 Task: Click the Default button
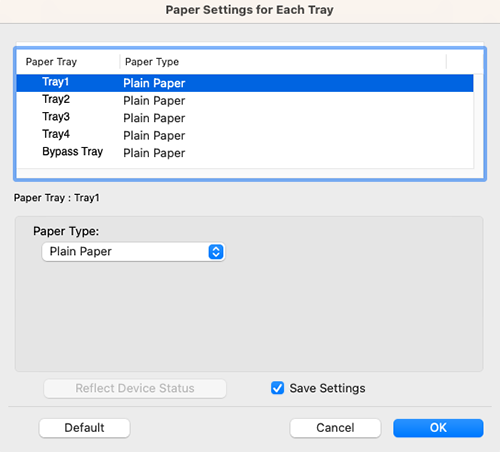pyautogui.click(x=84, y=428)
